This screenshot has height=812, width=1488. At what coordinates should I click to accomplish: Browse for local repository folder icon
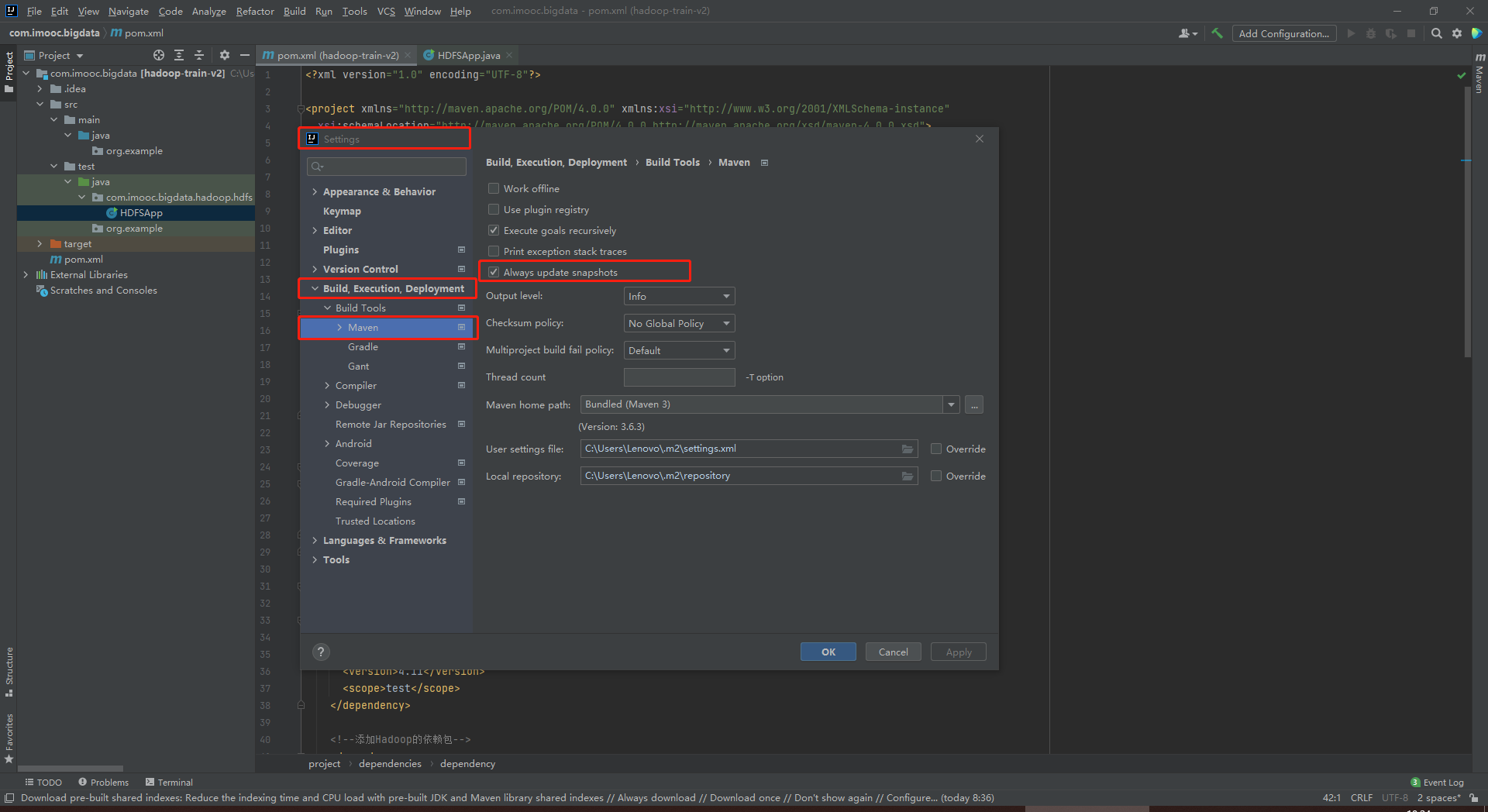click(x=908, y=476)
